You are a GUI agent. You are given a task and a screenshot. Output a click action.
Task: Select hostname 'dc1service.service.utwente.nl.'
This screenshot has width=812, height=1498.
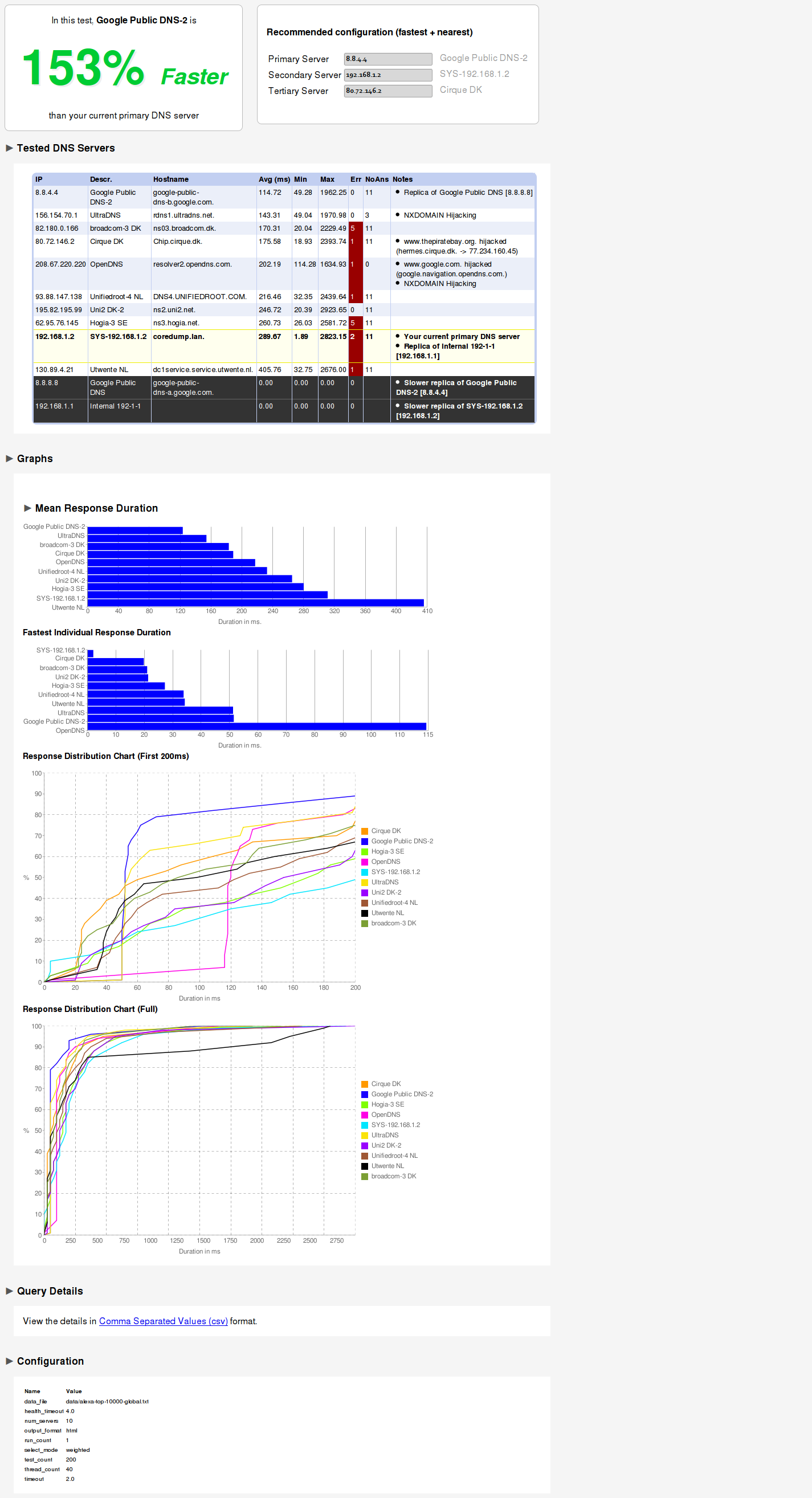point(203,370)
